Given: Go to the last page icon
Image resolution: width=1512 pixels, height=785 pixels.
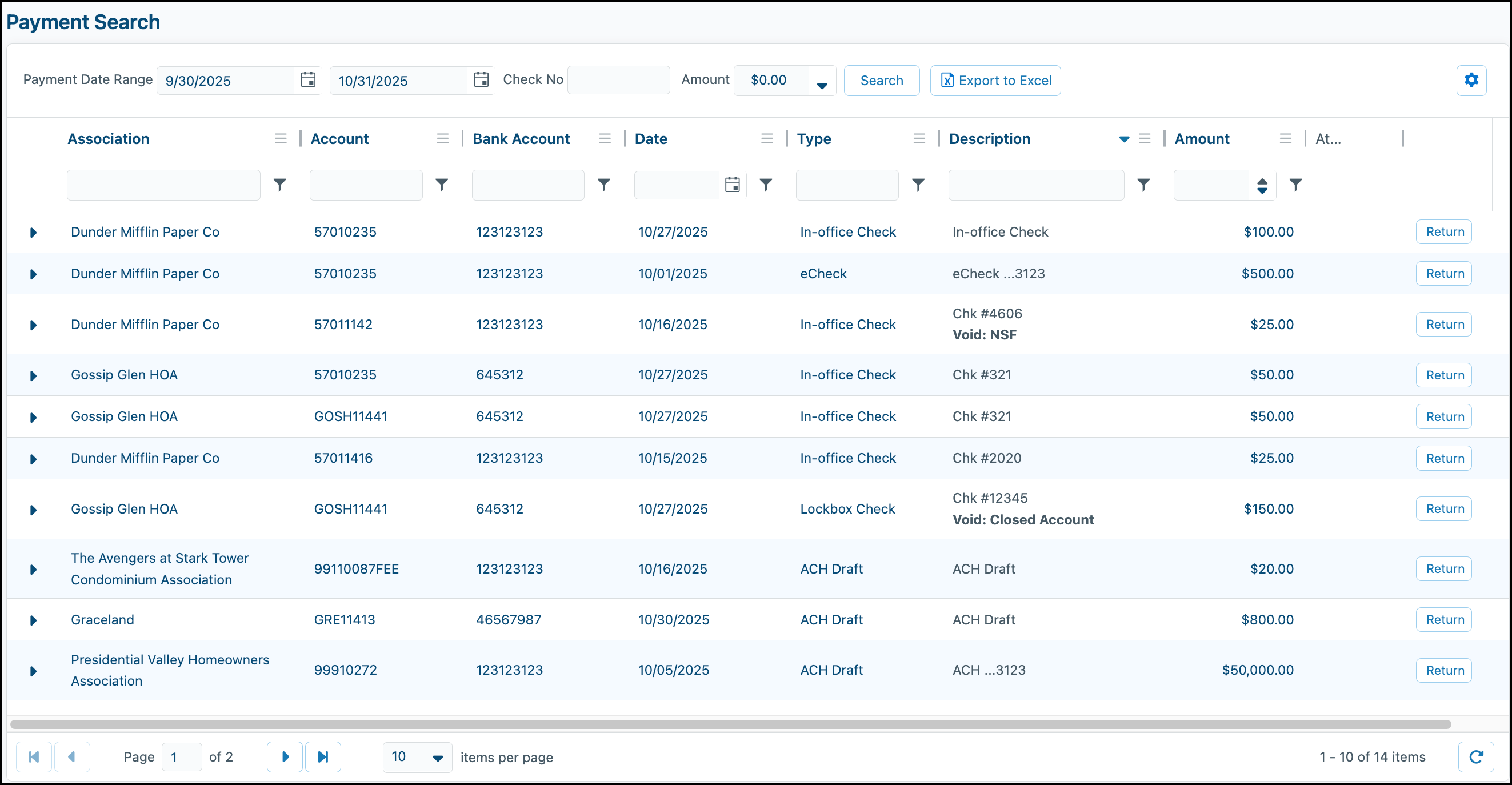Looking at the screenshot, I should point(323,757).
